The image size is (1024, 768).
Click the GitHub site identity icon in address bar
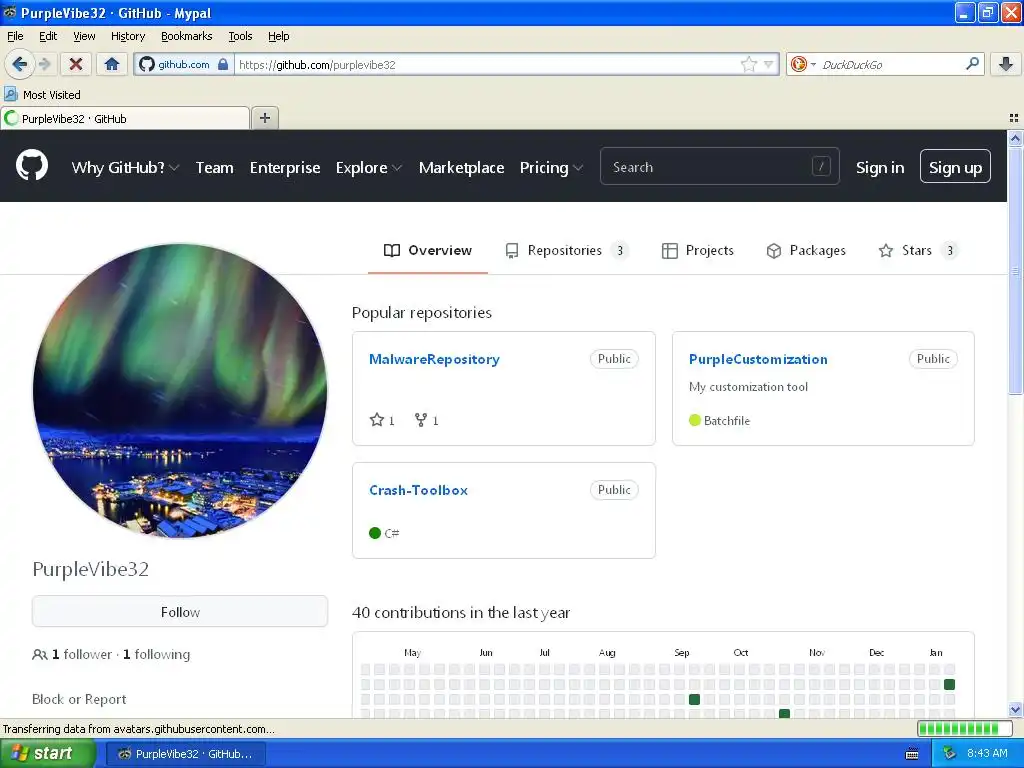pos(147,64)
